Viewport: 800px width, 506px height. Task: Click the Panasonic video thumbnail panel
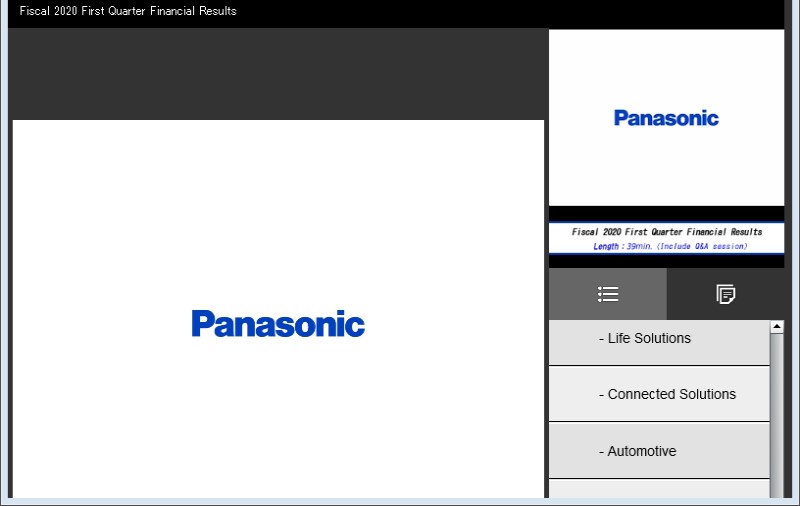click(x=666, y=118)
